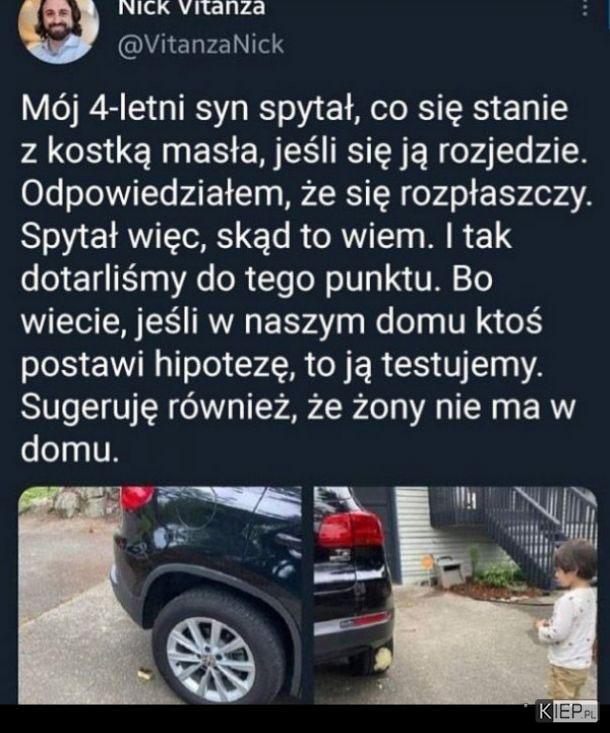610x733 pixels.
Task: Click the child standing in the right photo
Action: click(569, 619)
